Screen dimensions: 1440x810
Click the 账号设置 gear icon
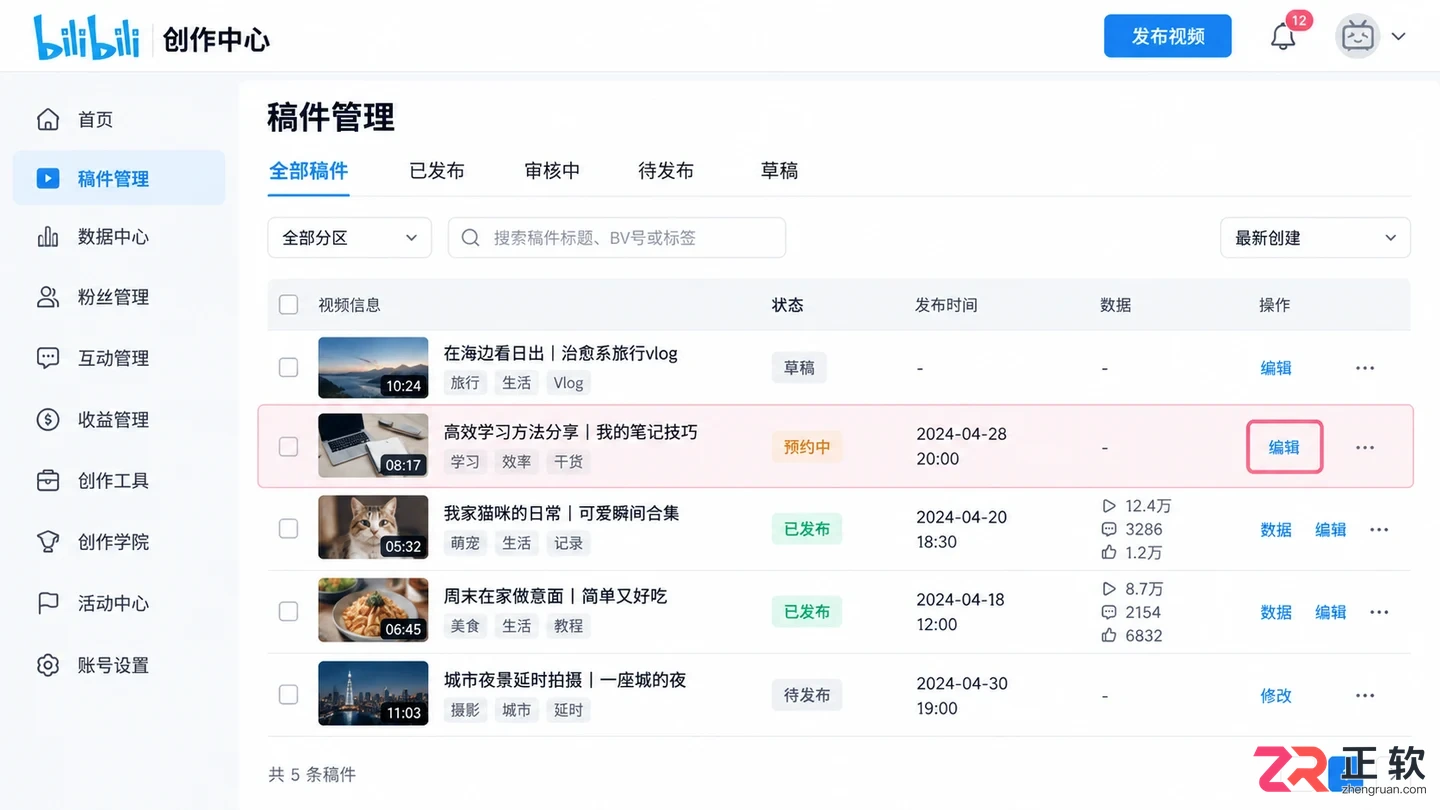[x=48, y=665]
